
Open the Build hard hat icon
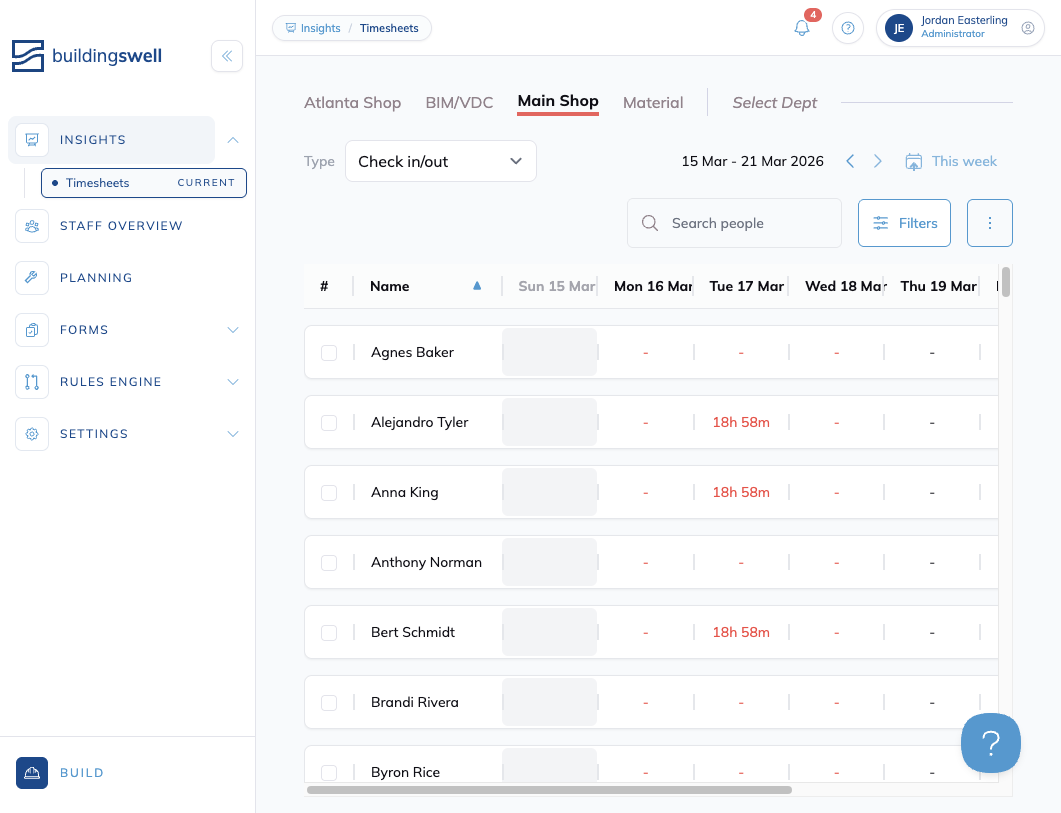coord(32,773)
